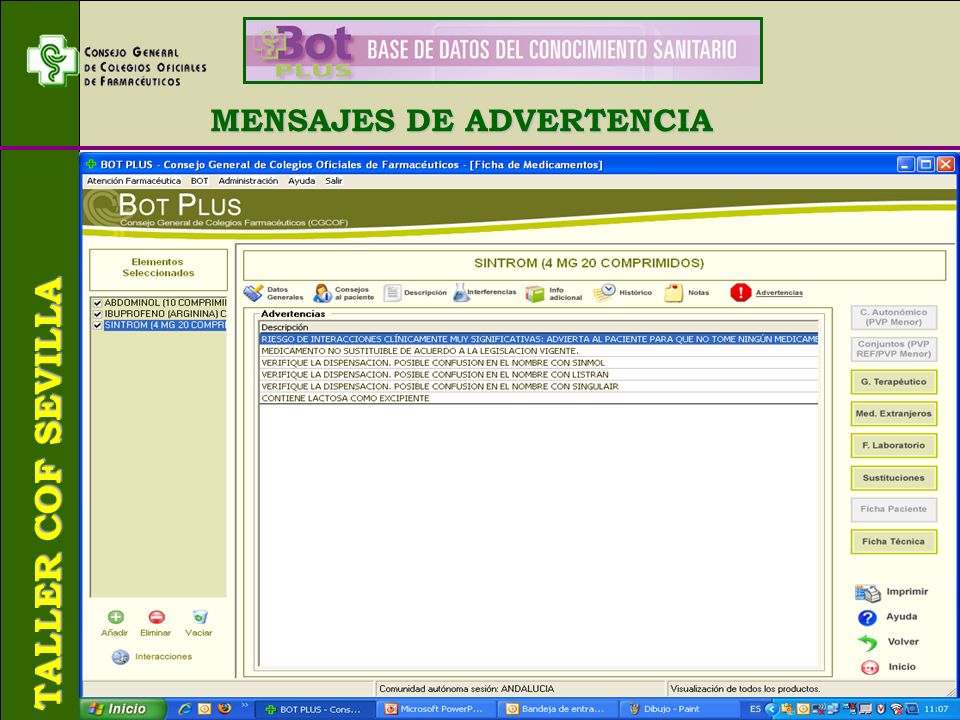
Task: Click the green Volver arrow icon
Action: 867,642
